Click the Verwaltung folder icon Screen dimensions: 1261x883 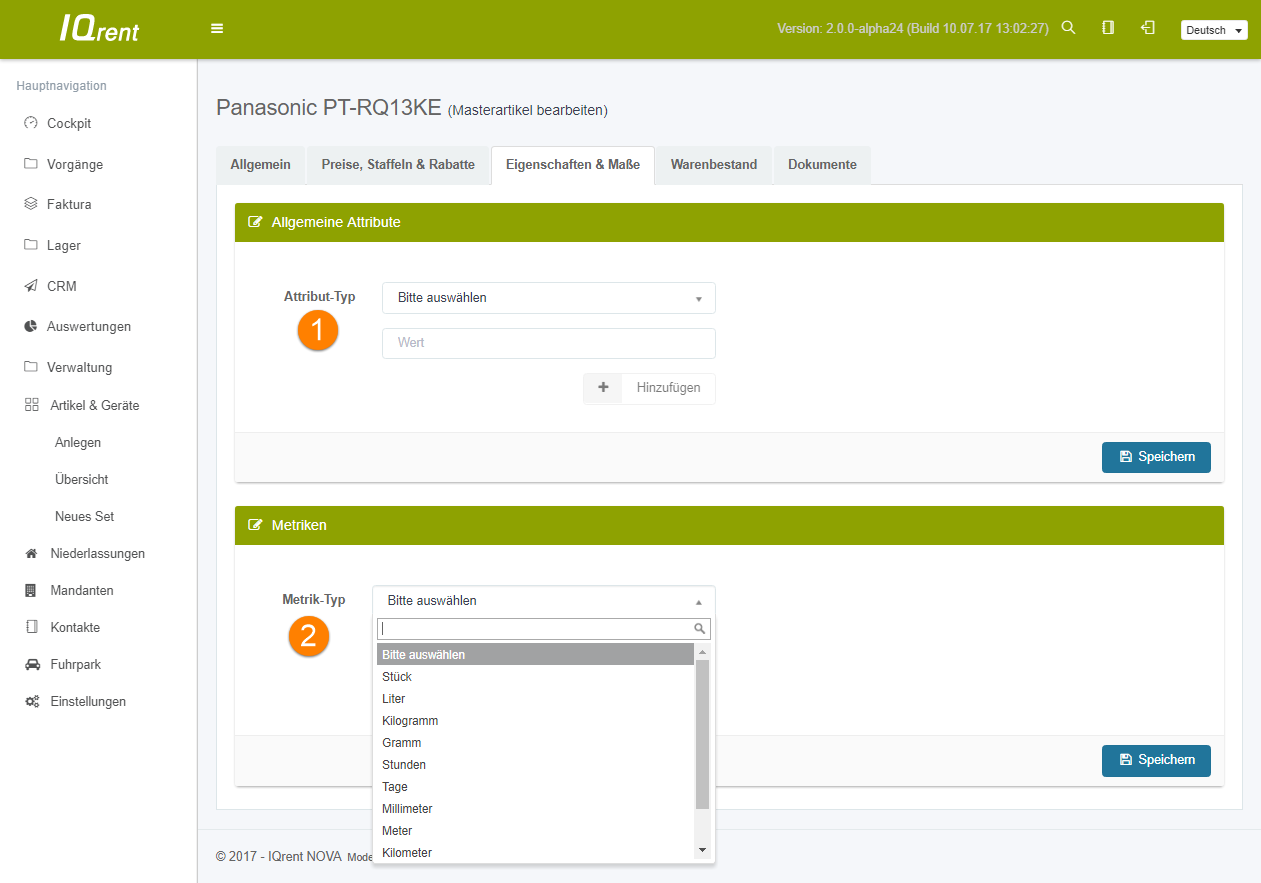[x=31, y=367]
